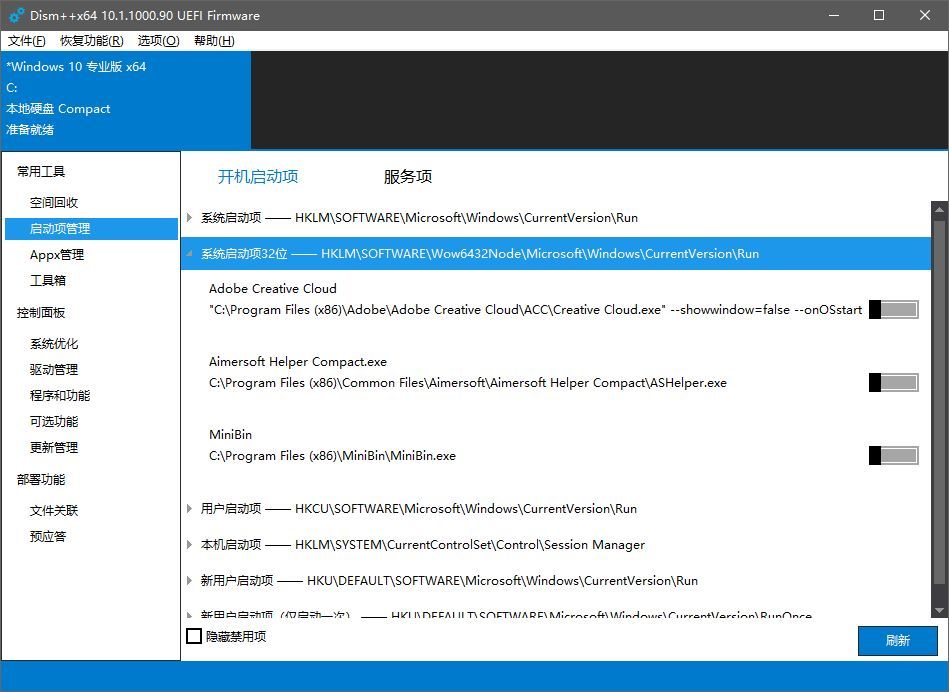Viewport: 949px width, 692px height.
Task: Click the Dism++ gear icon in title bar
Action: tap(16, 15)
